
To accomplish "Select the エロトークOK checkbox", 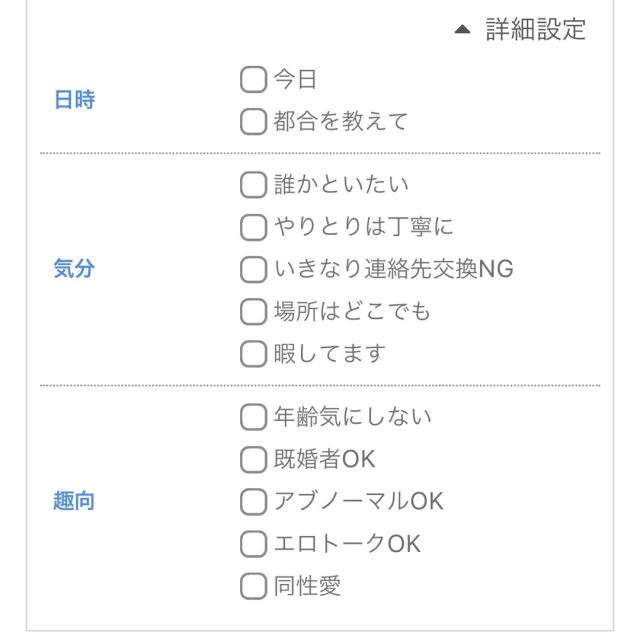I will coord(254,543).
